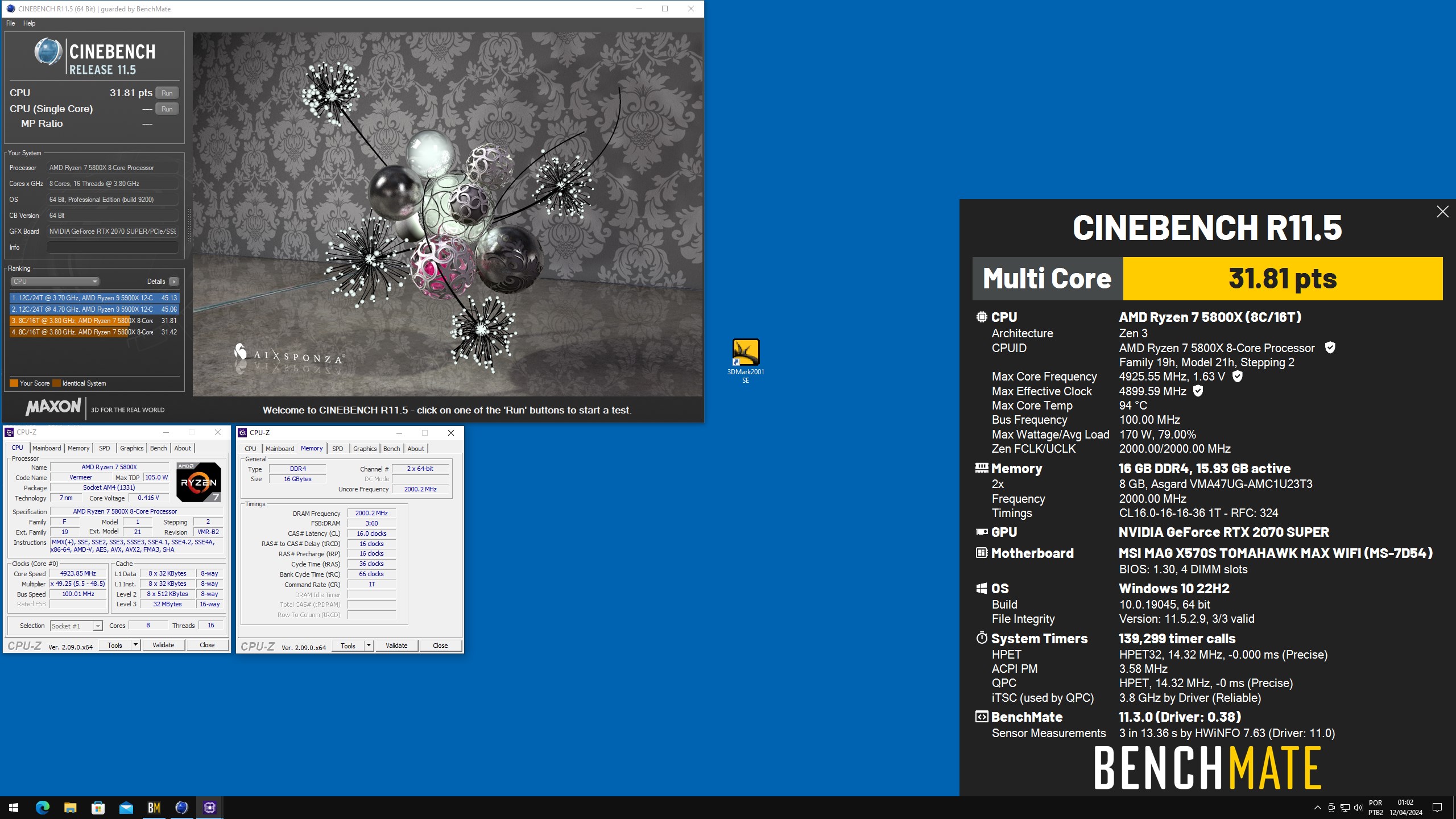
Task: Click the left CPU-Z window title icon
Action: 9,432
